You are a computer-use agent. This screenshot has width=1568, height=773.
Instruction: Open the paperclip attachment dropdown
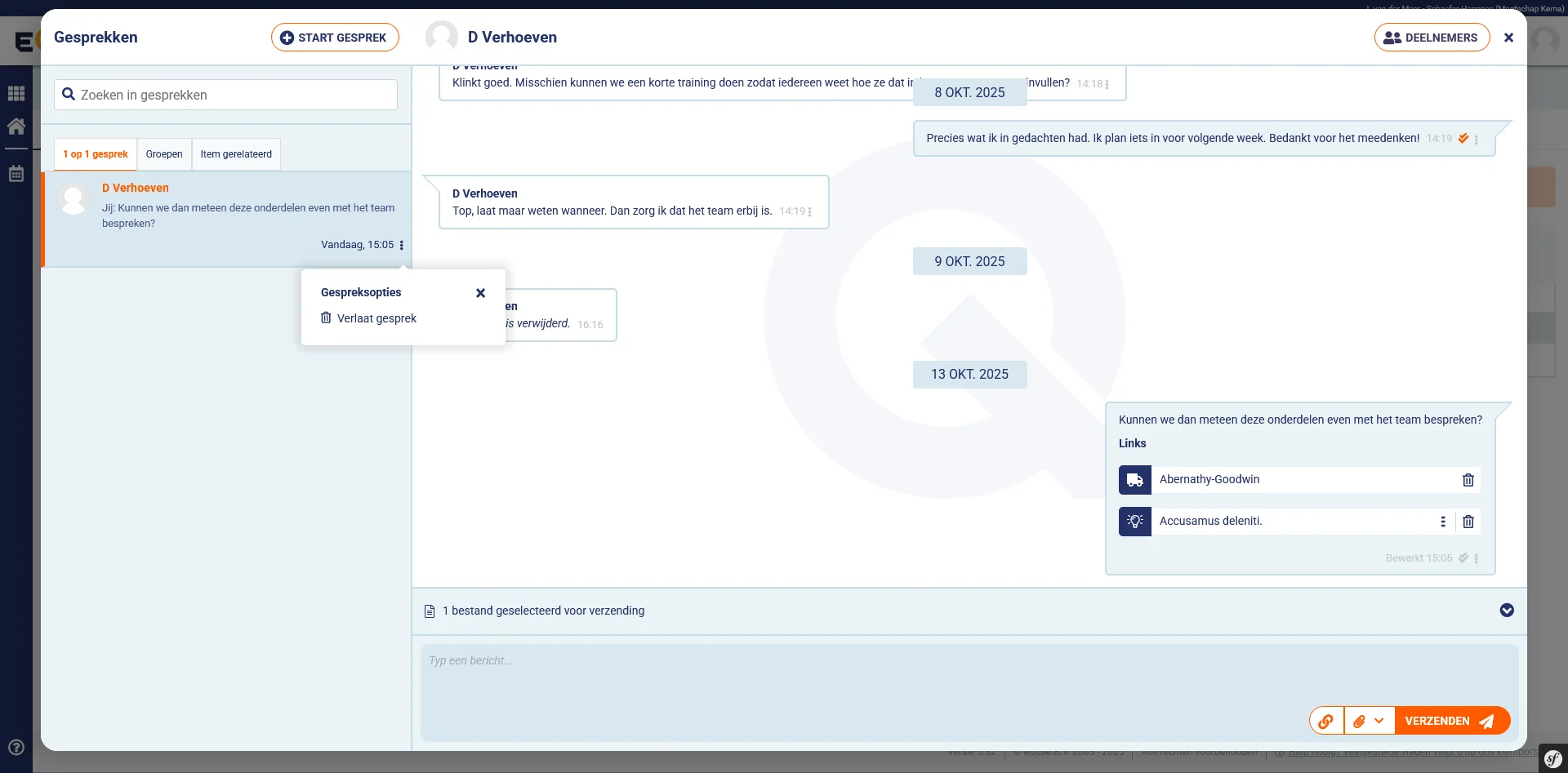1369,721
